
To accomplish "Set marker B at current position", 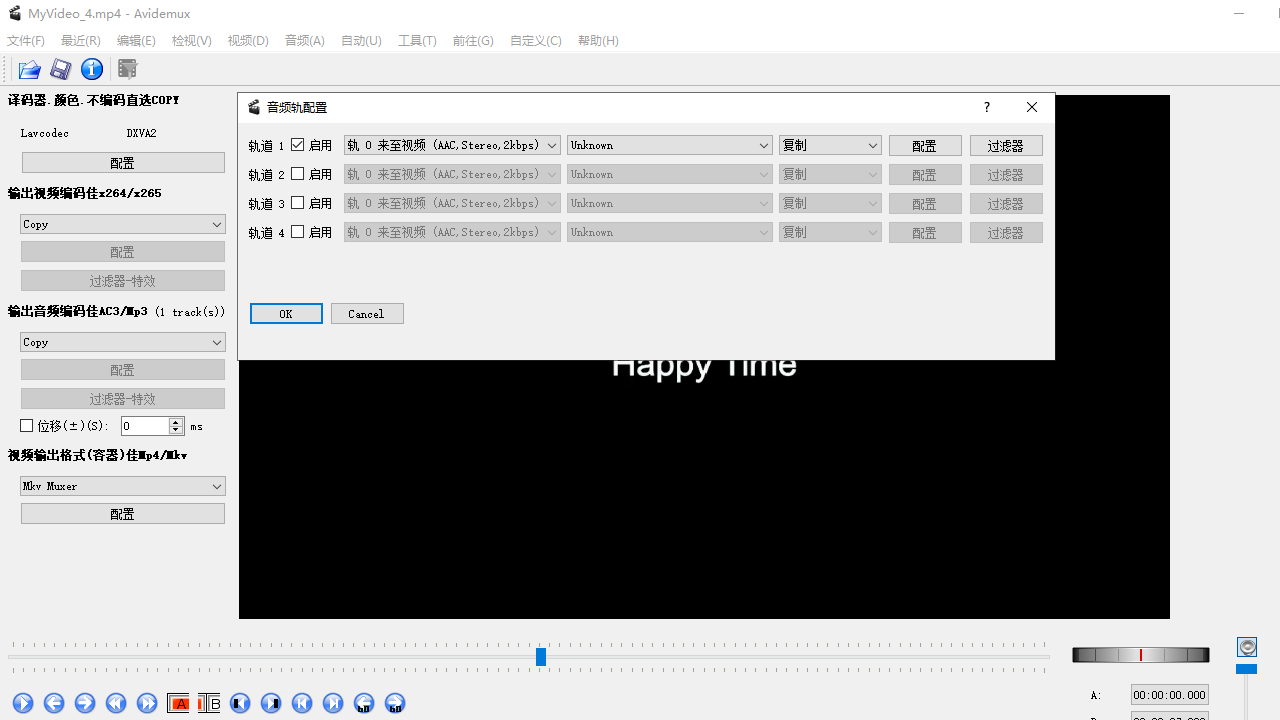I will coord(209,703).
